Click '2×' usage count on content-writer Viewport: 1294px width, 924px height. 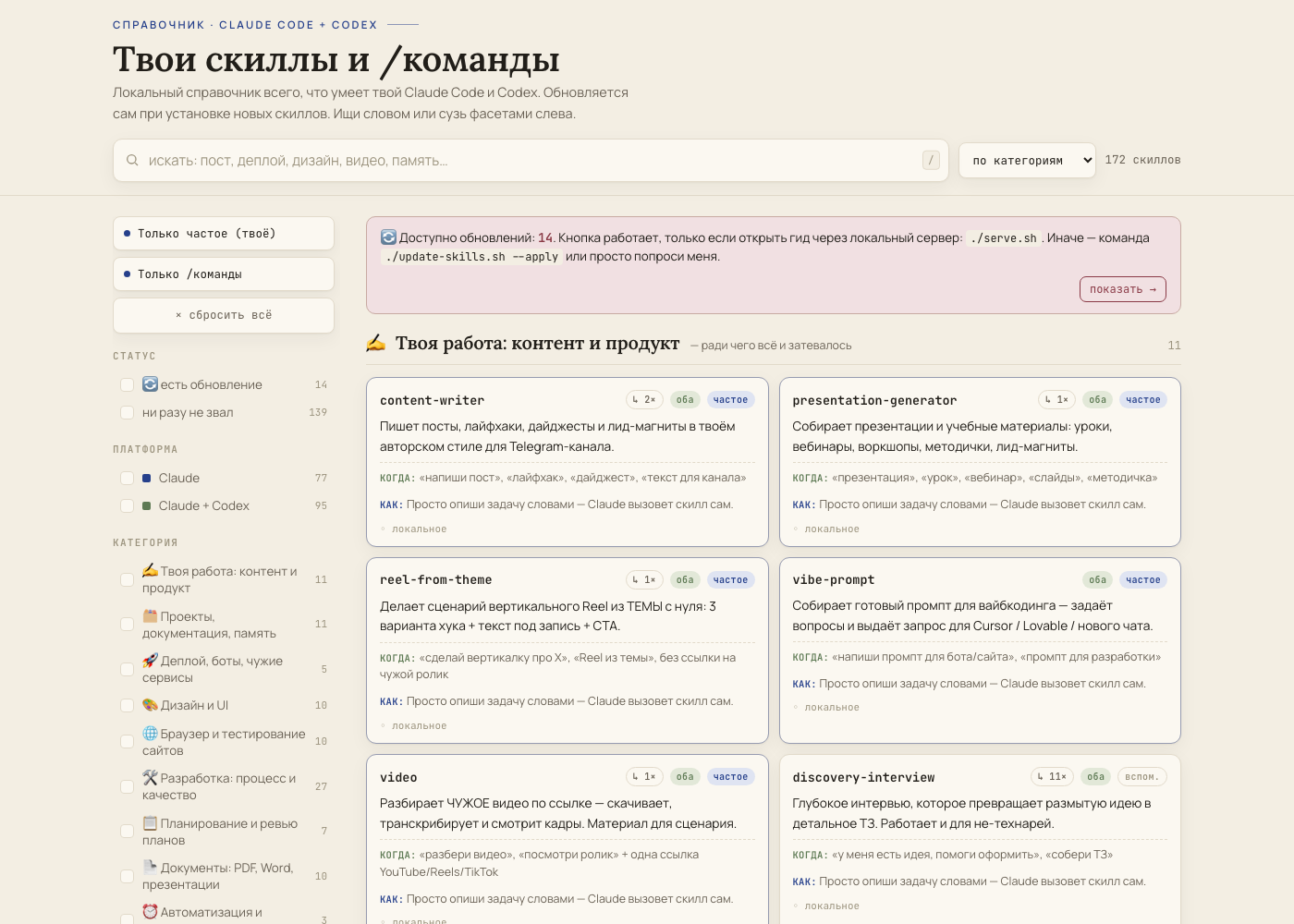[644, 400]
